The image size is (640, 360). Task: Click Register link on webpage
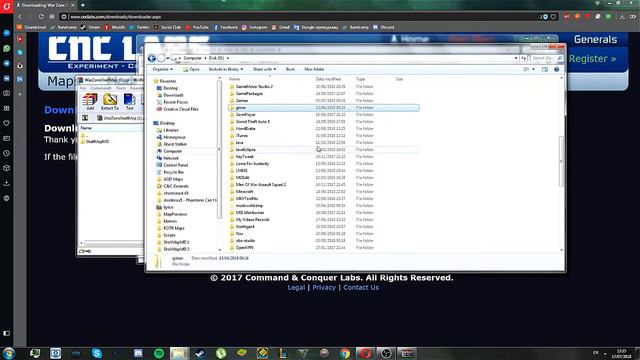pyautogui.click(x=592, y=59)
